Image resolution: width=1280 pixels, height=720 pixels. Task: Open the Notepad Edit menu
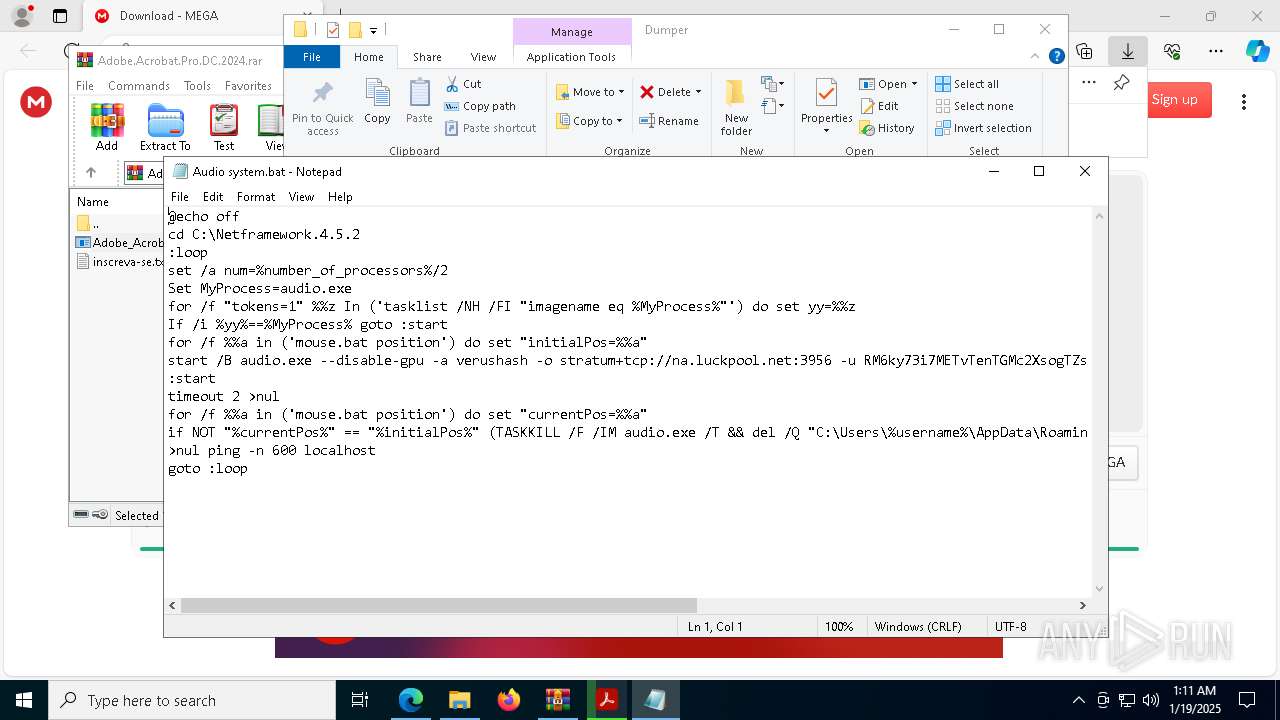213,197
